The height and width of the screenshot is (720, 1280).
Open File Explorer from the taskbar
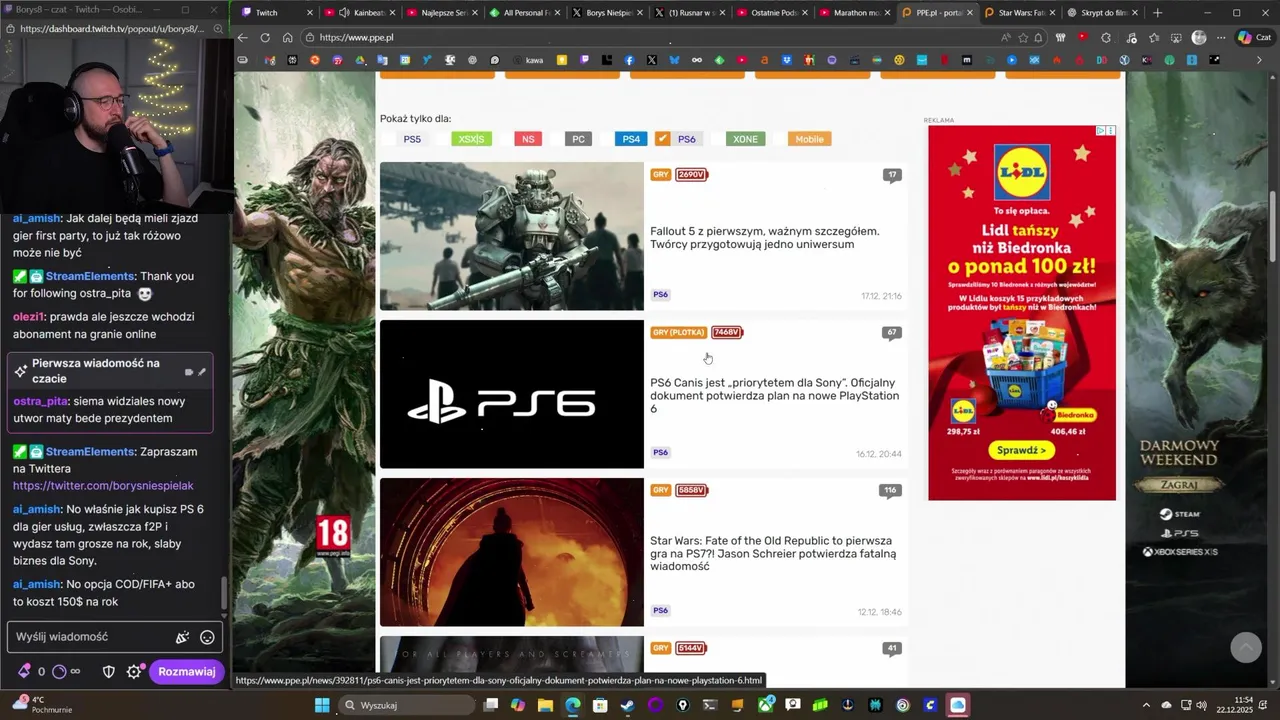click(545, 705)
